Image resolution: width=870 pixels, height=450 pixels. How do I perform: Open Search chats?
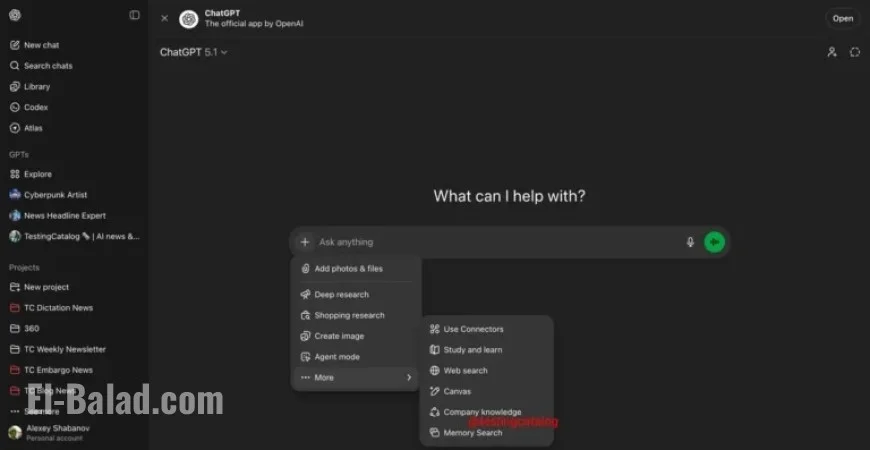tap(41, 65)
